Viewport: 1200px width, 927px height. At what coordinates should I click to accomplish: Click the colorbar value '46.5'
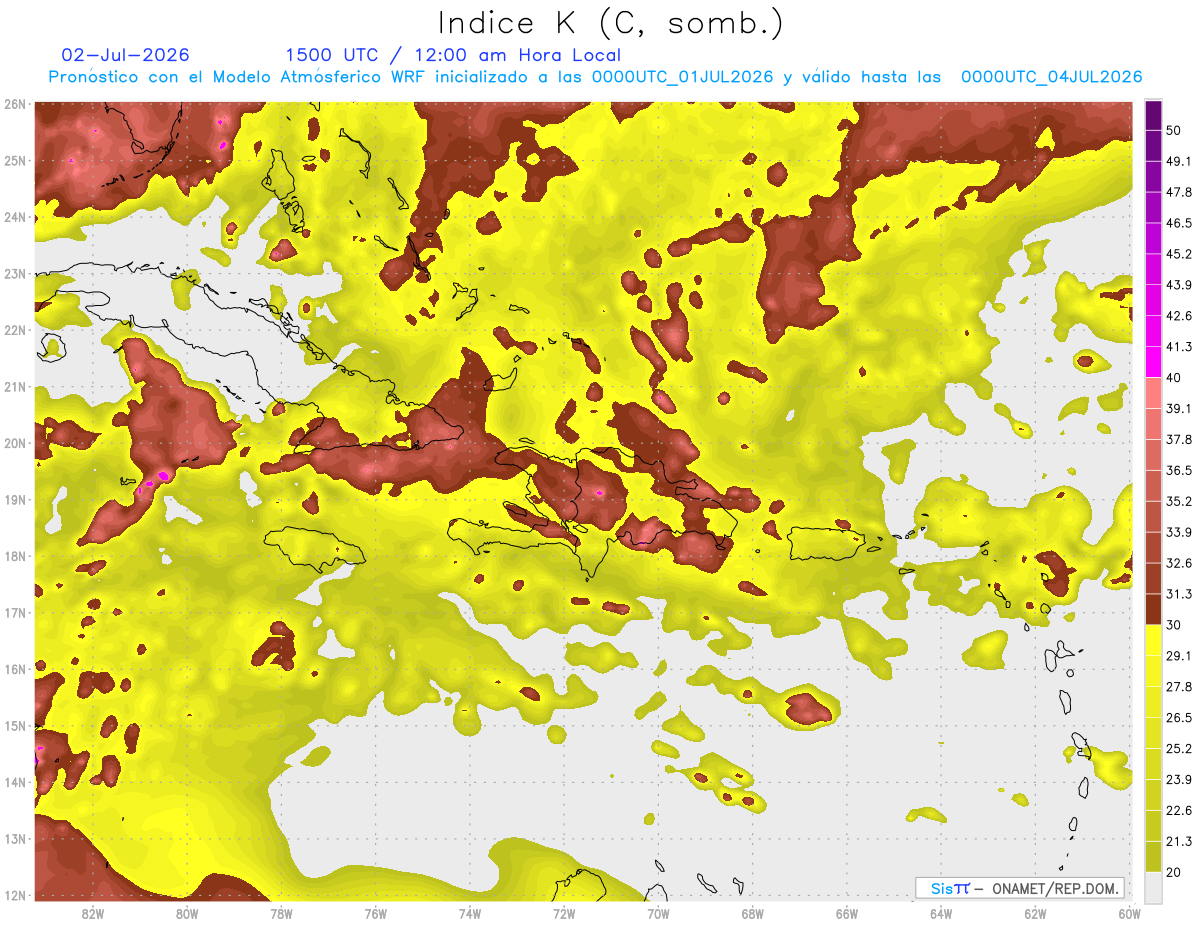tap(1178, 223)
